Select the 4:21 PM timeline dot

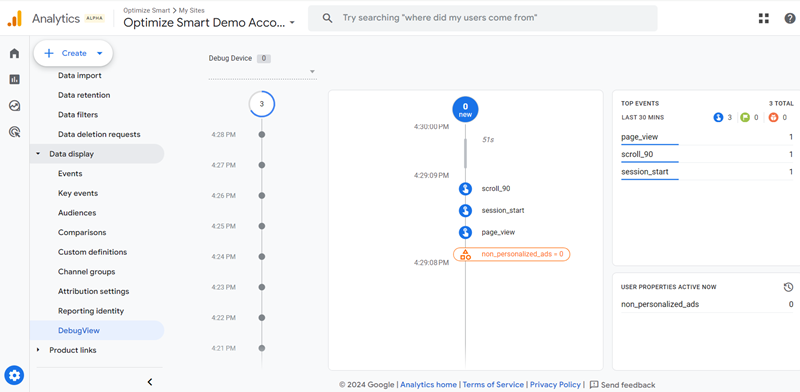point(262,348)
